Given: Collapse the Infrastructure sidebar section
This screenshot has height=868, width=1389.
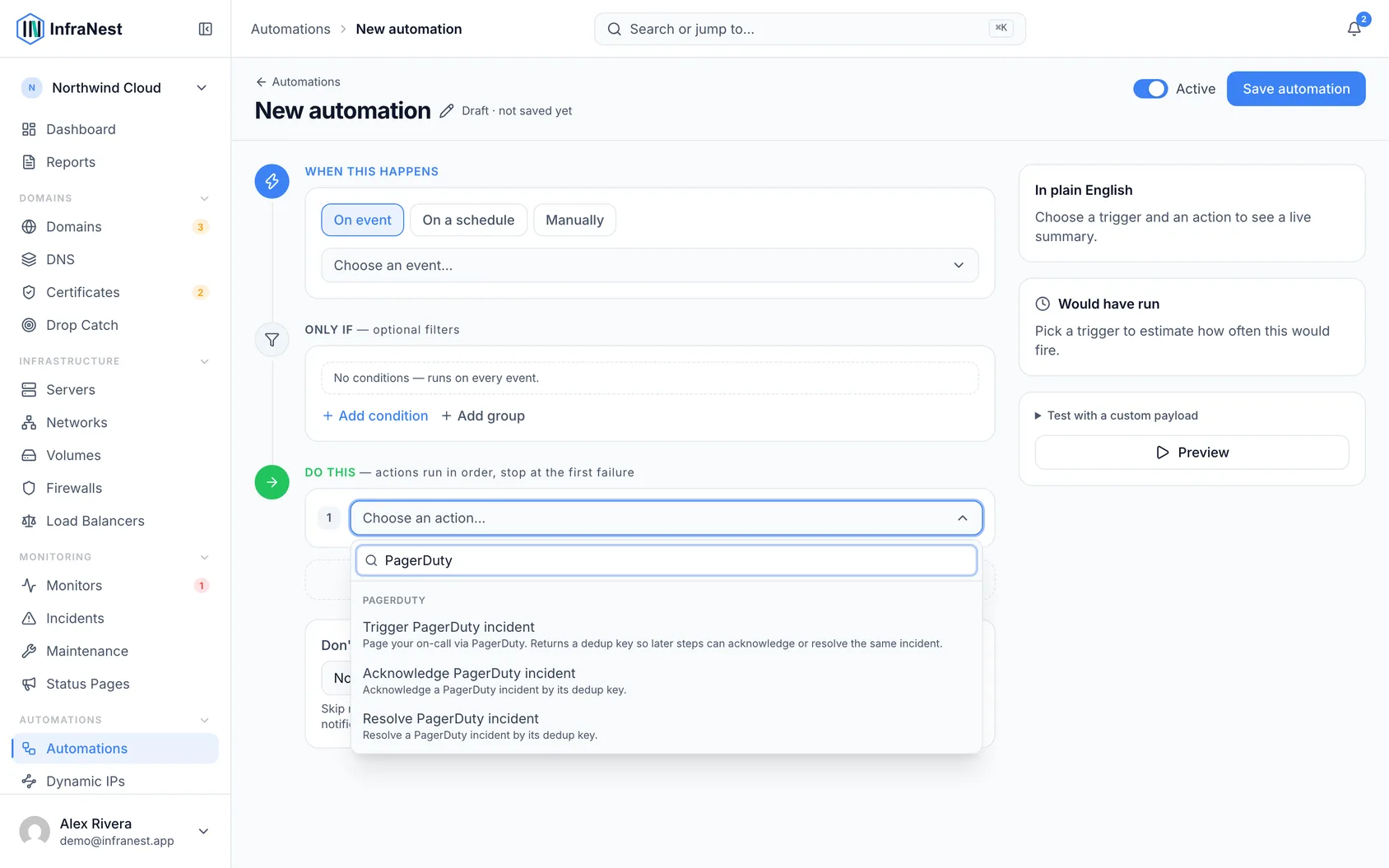Looking at the screenshot, I should tap(204, 361).
